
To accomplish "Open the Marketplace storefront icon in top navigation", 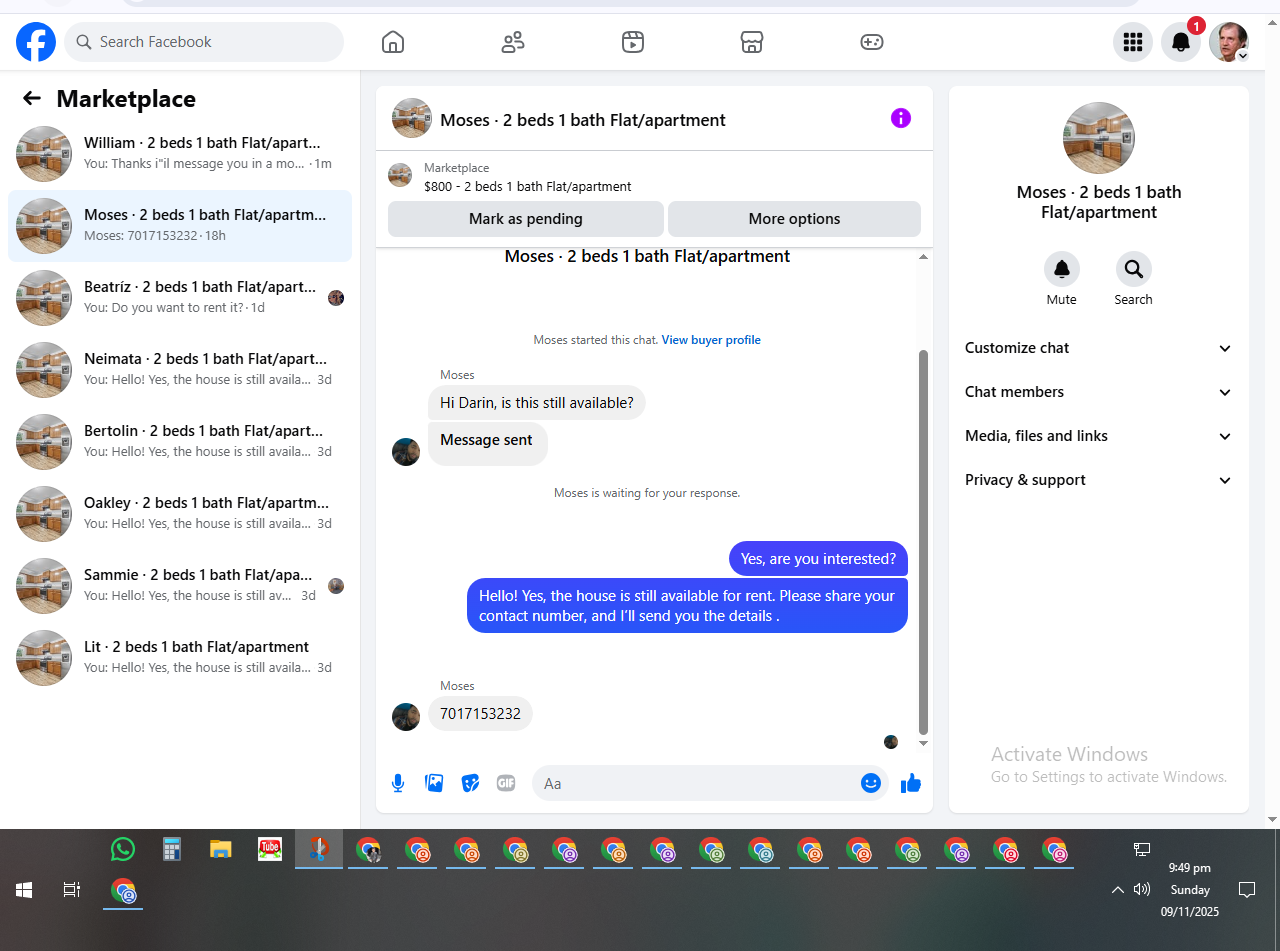I will click(x=752, y=42).
